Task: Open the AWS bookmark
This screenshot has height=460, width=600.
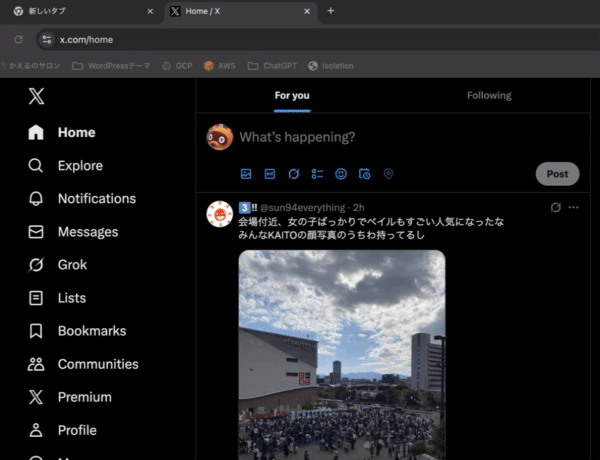Action: (220, 66)
